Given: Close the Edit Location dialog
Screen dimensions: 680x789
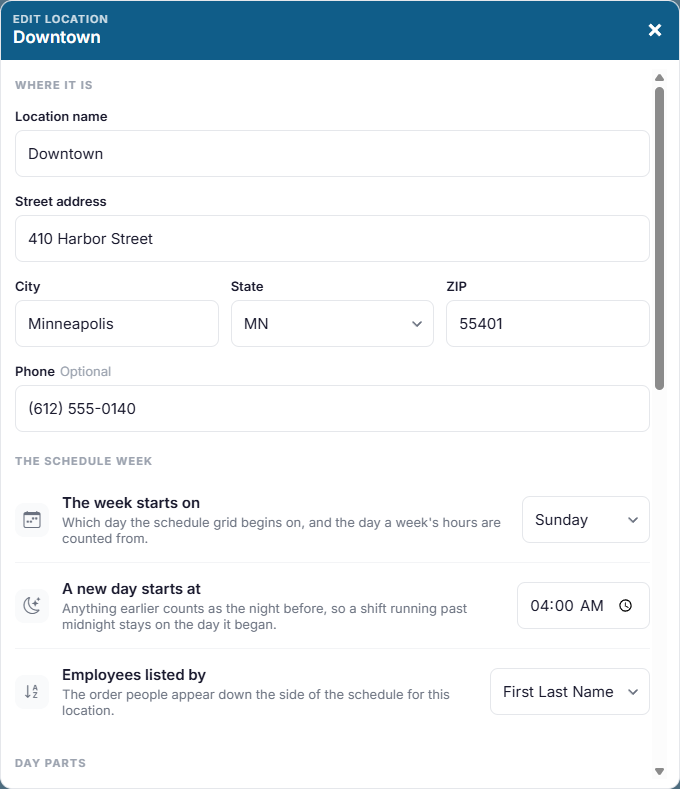Looking at the screenshot, I should pos(654,30).
